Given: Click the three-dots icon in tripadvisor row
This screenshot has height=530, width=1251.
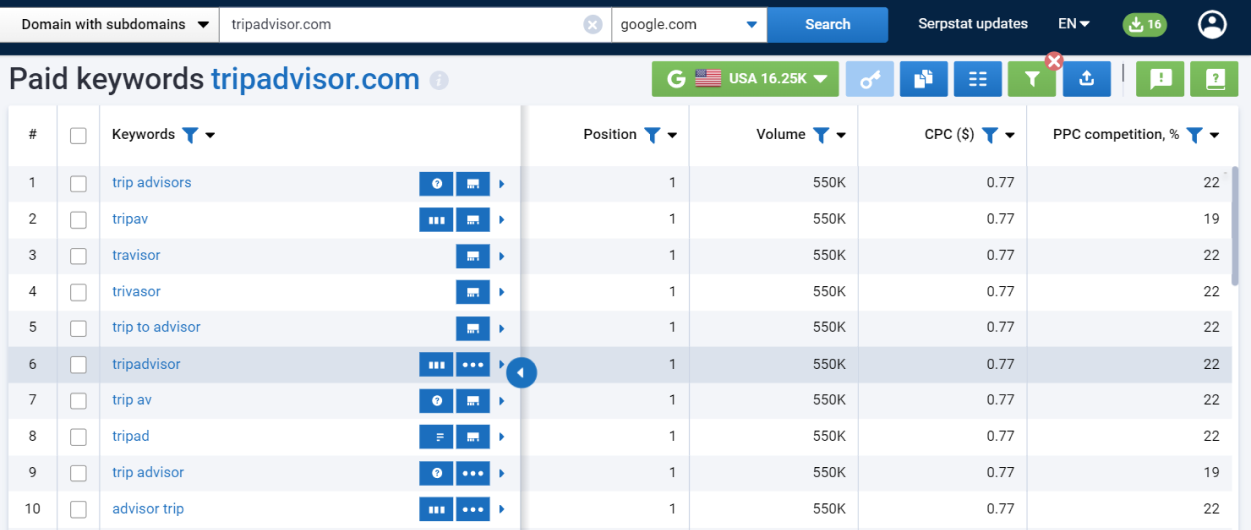Looking at the screenshot, I should (x=473, y=365).
